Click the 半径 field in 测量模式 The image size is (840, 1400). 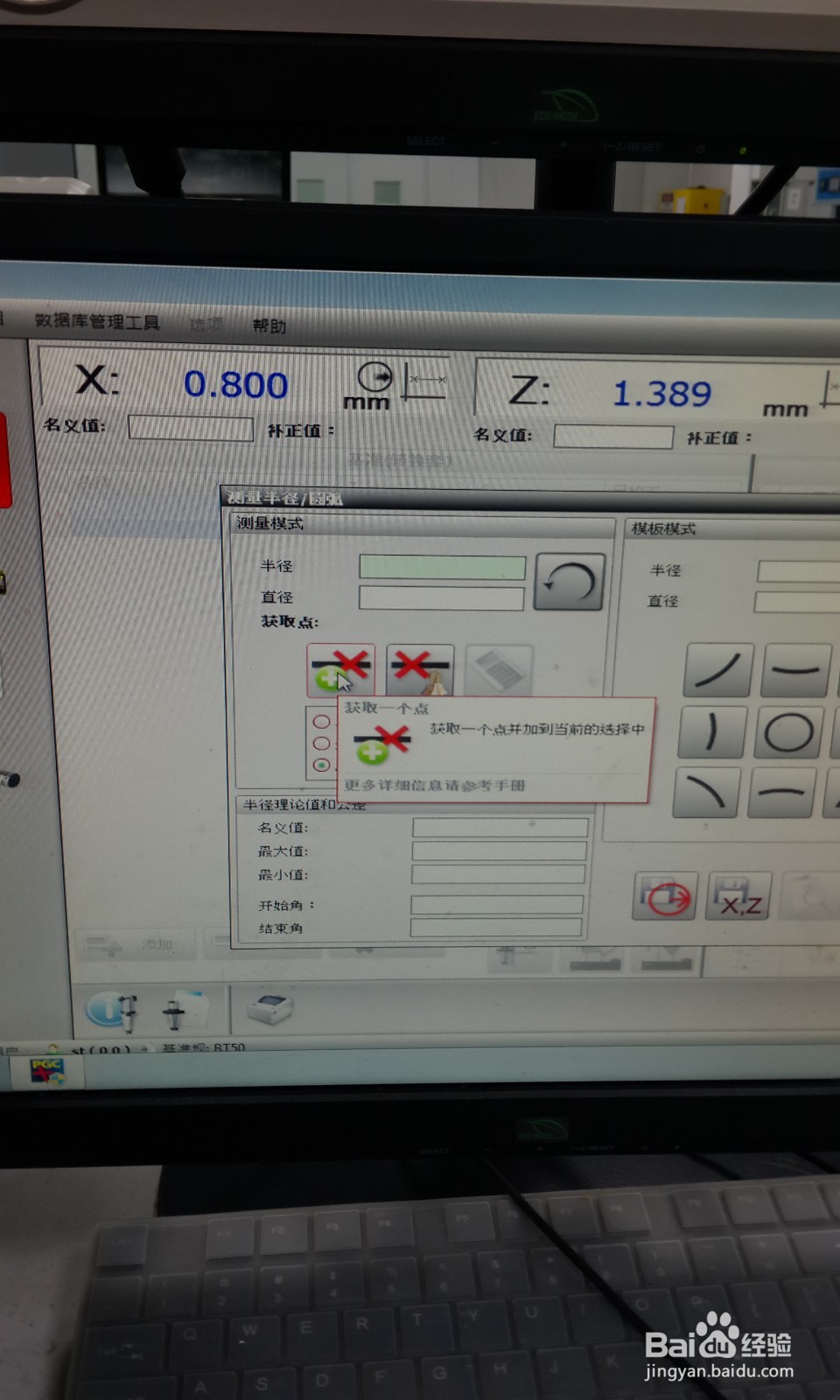(442, 567)
